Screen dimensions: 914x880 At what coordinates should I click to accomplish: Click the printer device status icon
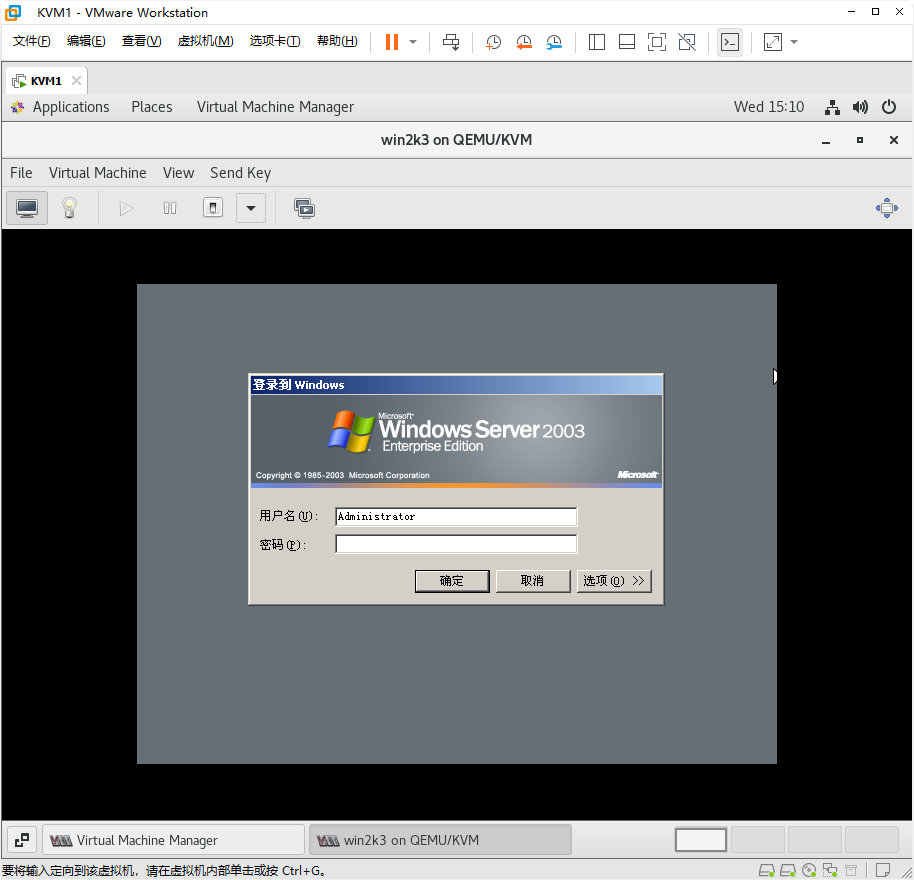pos(851,871)
